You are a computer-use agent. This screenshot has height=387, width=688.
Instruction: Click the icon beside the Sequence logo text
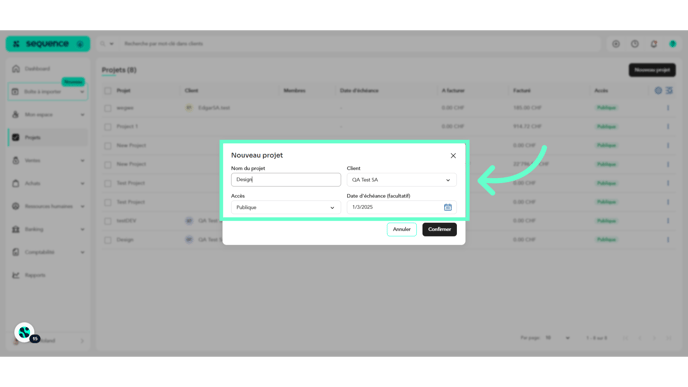80,44
